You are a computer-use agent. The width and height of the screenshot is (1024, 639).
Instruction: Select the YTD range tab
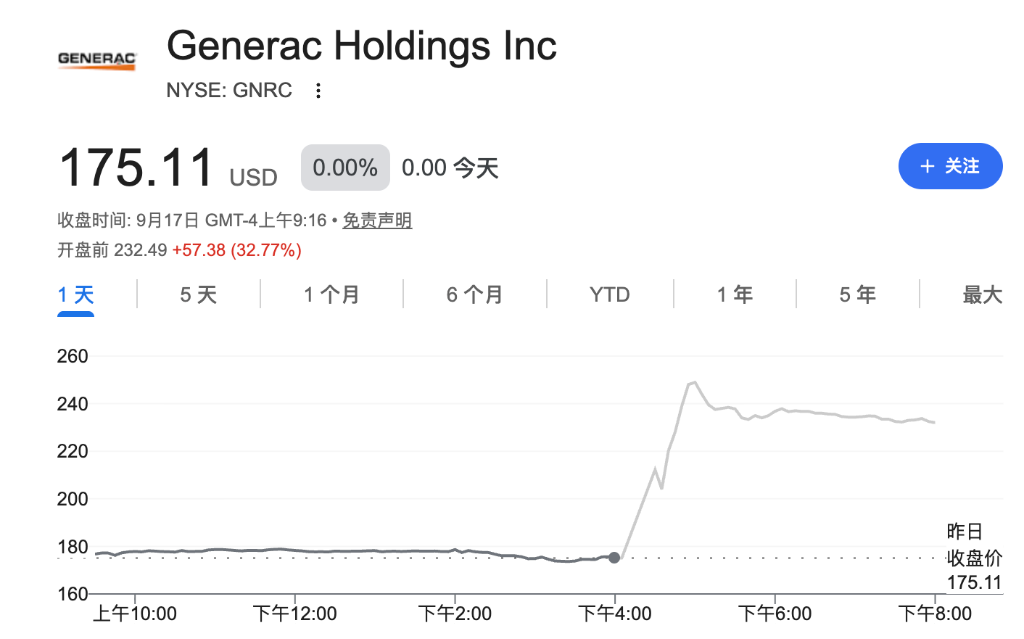coord(609,295)
